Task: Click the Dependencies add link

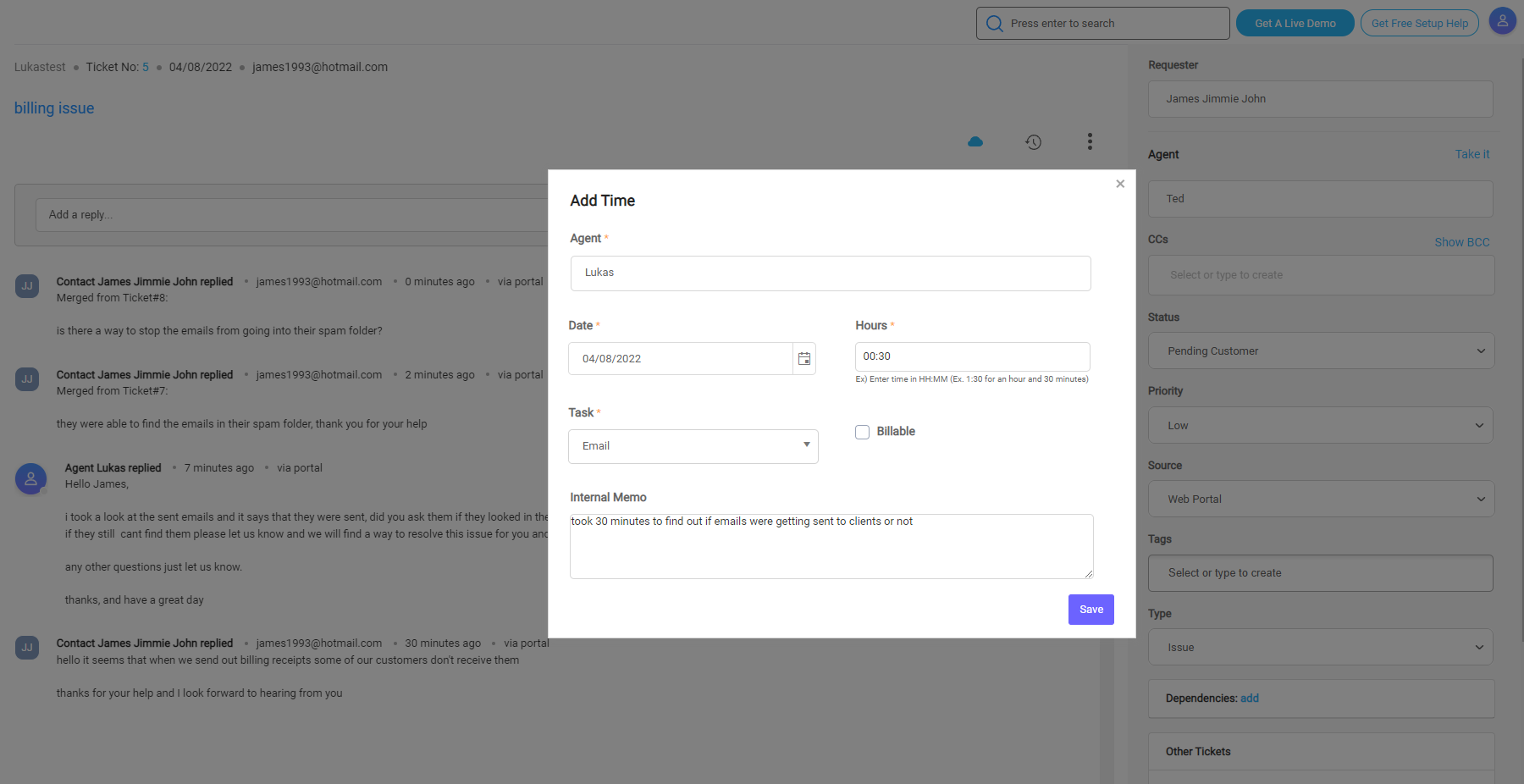Action: (1250, 698)
